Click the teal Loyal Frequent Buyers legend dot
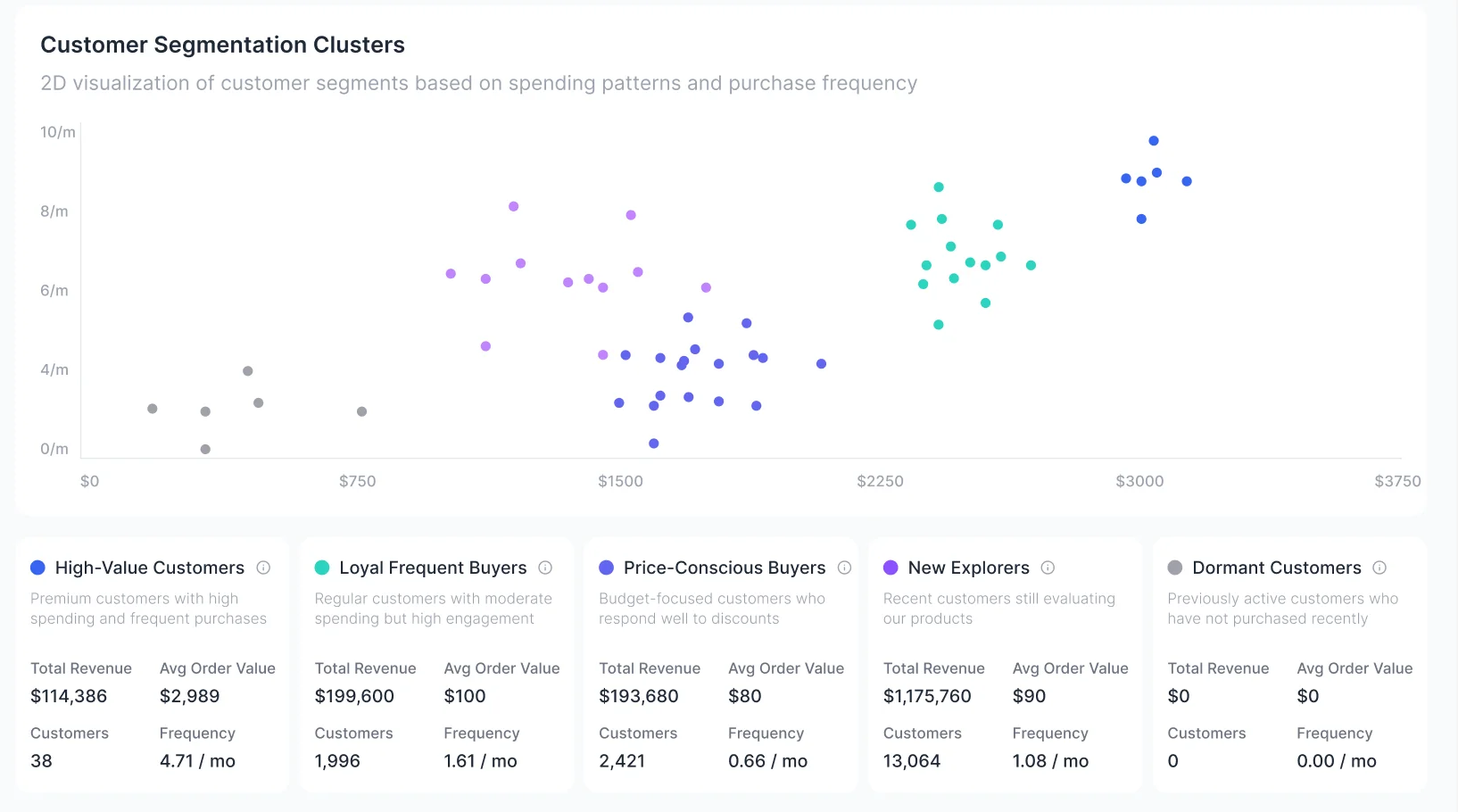This screenshot has width=1458, height=812. (321, 568)
